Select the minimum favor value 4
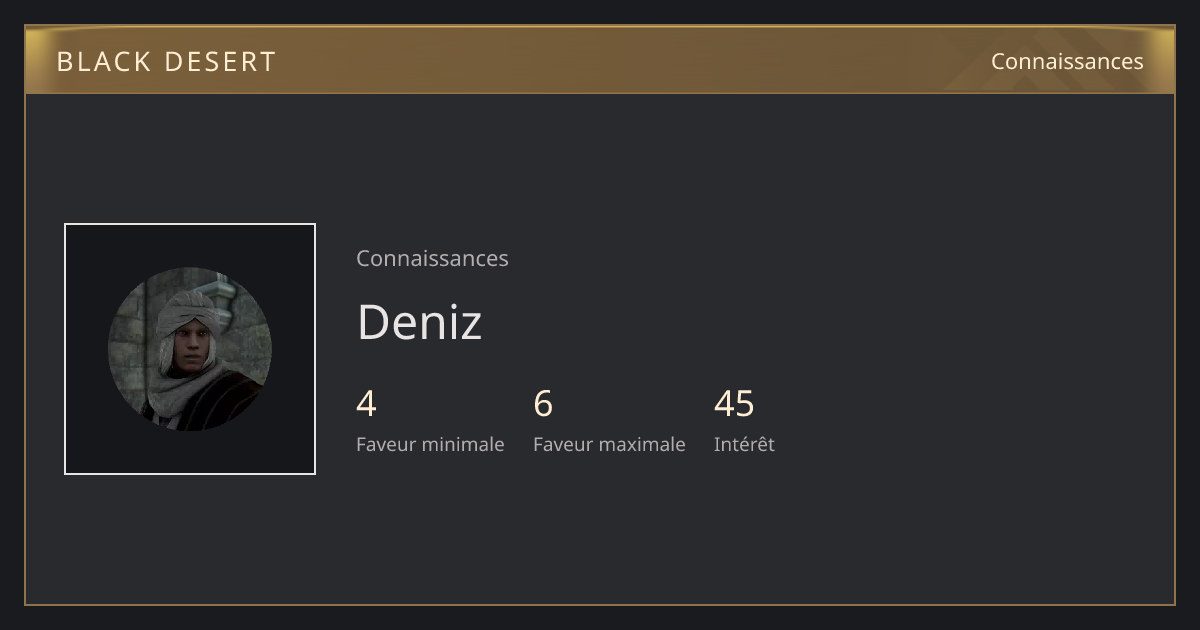 (366, 404)
